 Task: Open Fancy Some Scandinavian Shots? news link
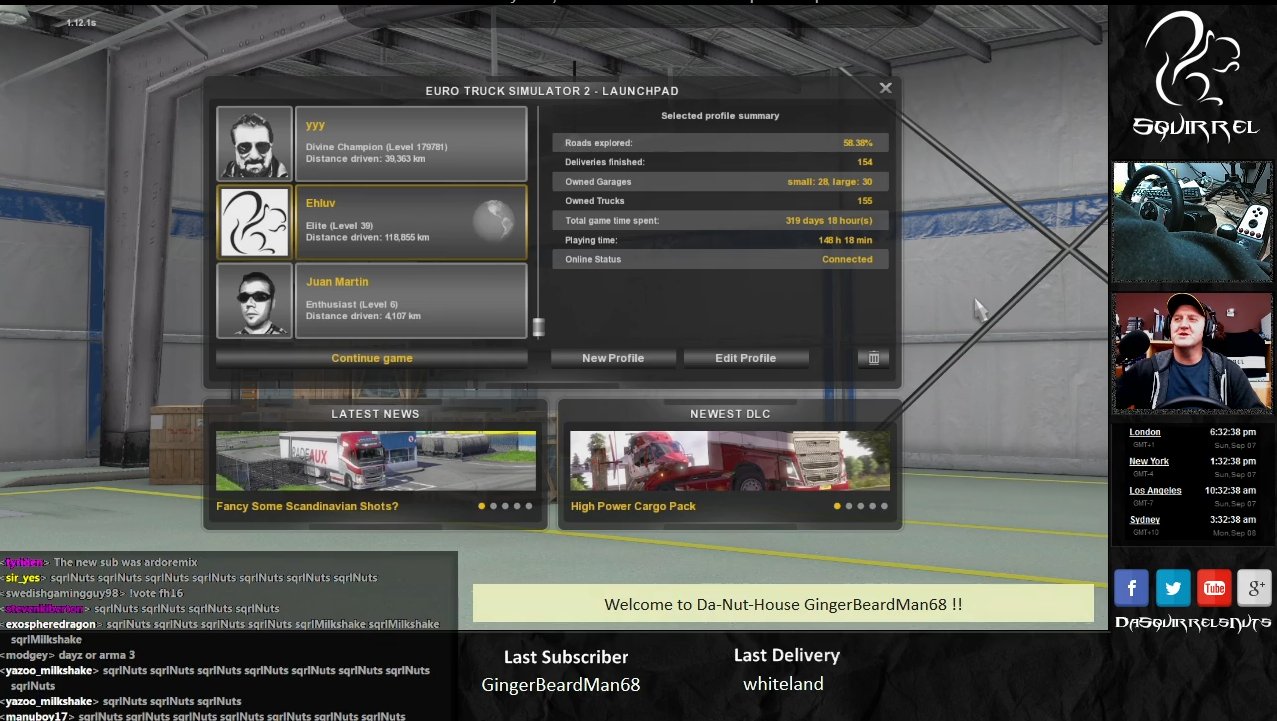click(307, 506)
